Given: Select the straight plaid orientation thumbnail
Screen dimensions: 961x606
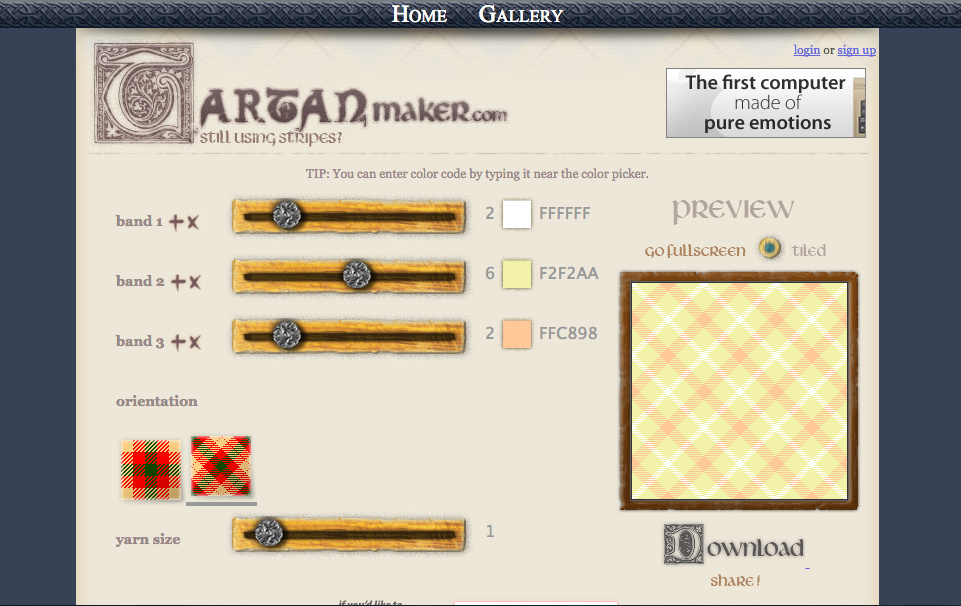Looking at the screenshot, I should [151, 469].
